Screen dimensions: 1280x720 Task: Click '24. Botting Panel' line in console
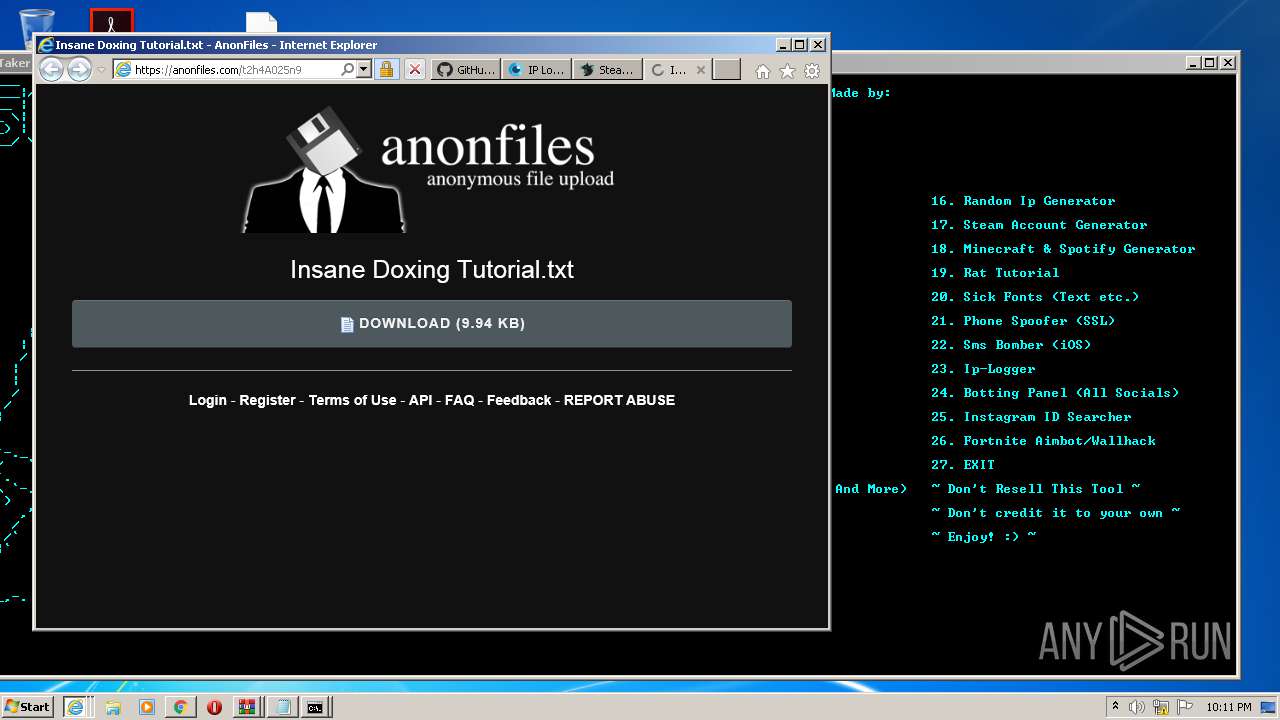(x=1055, y=393)
